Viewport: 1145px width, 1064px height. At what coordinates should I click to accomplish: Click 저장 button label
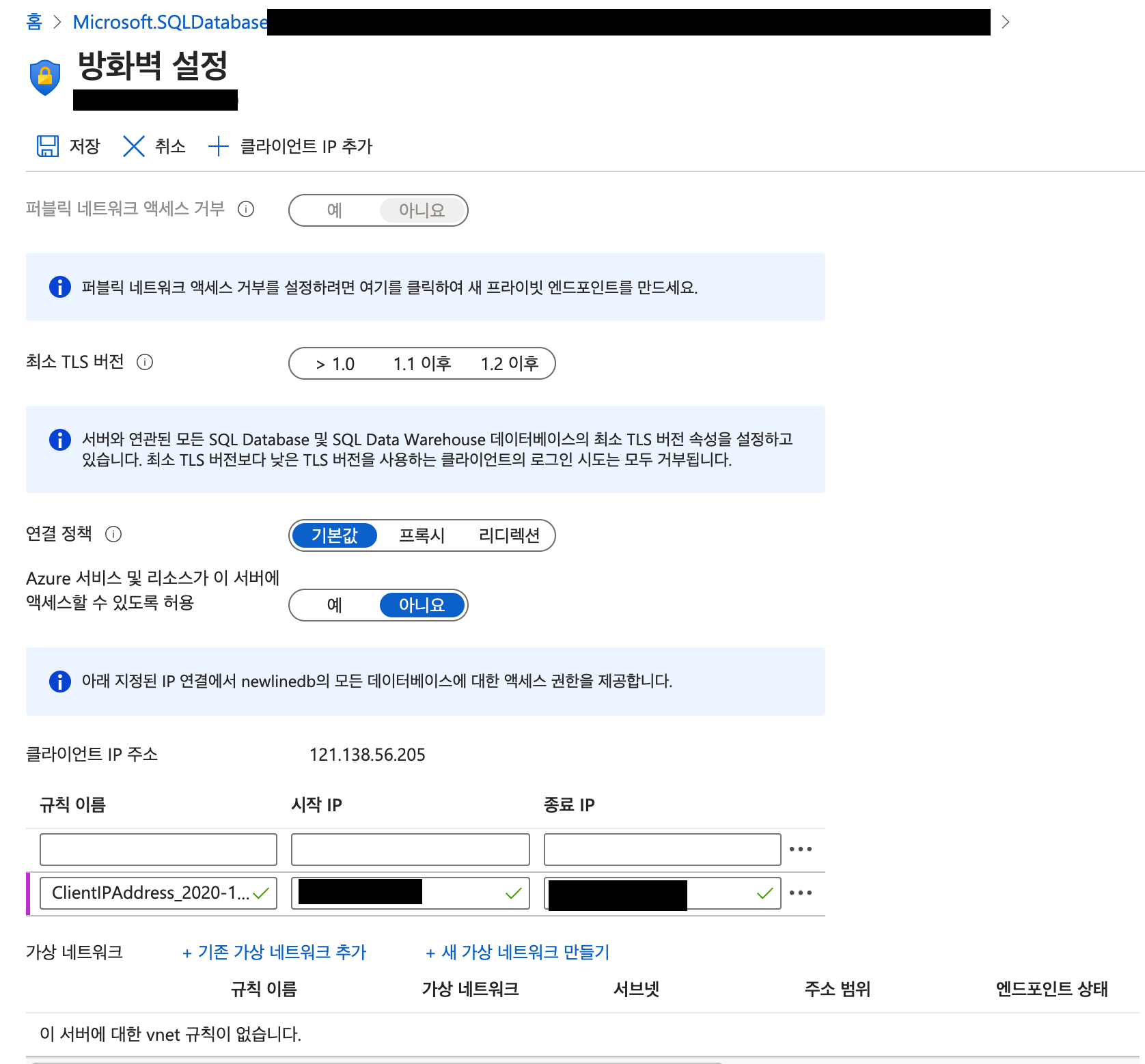point(85,146)
